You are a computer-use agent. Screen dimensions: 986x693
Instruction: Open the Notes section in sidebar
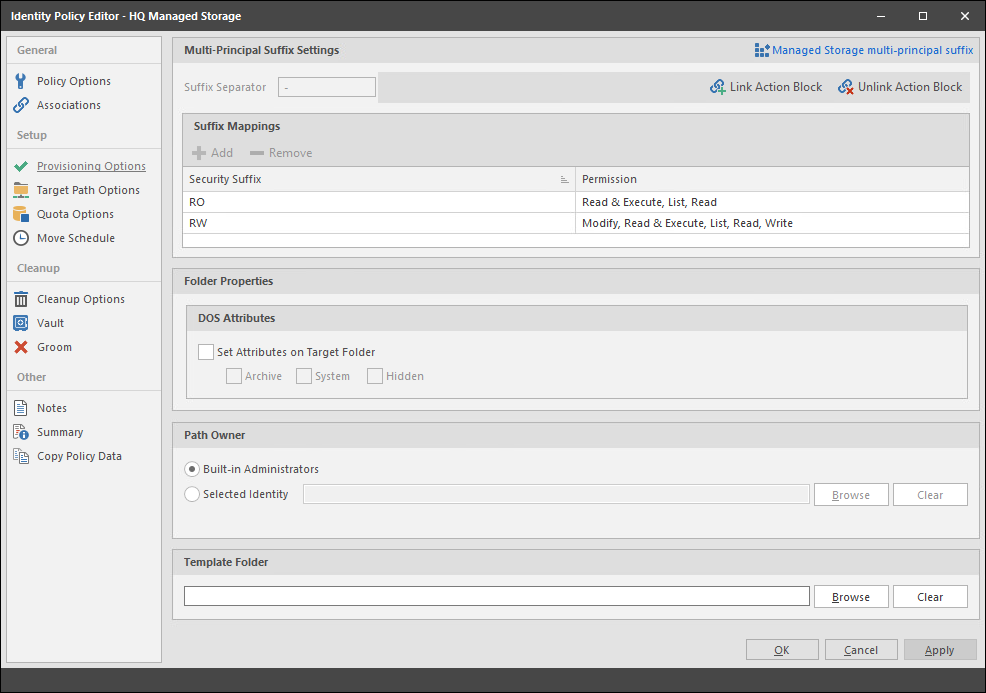point(52,408)
